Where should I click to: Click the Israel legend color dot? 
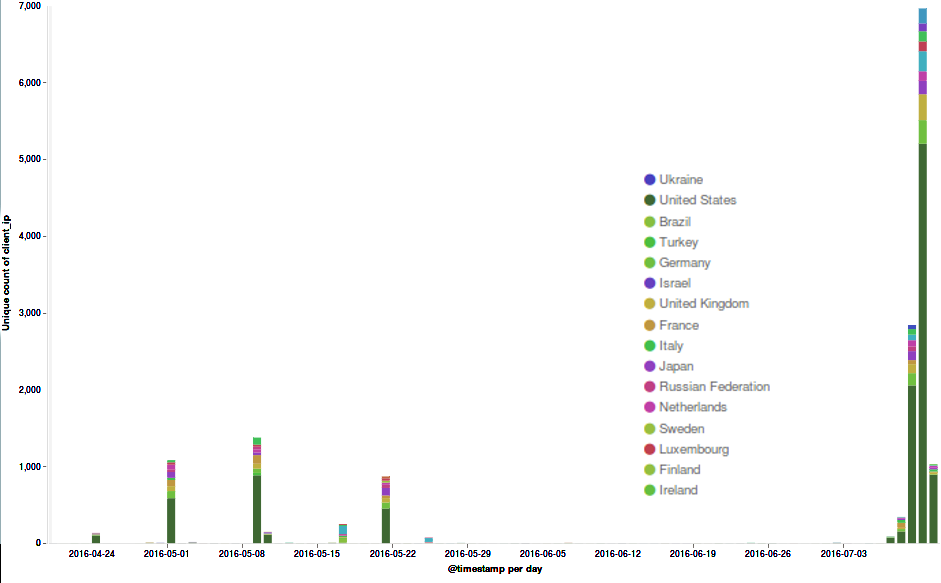coord(650,283)
